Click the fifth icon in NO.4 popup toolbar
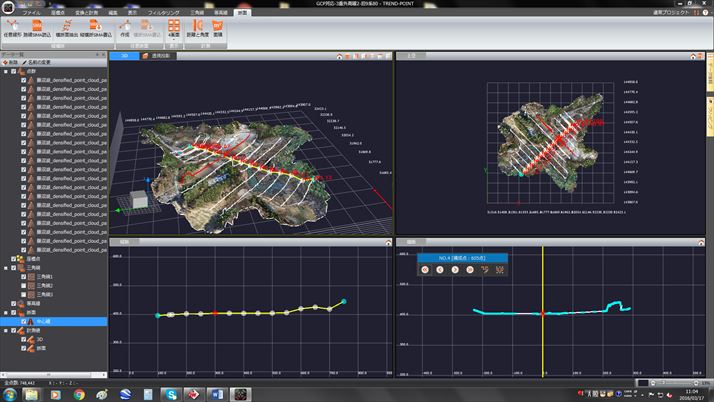The image size is (714, 402). coord(485,270)
